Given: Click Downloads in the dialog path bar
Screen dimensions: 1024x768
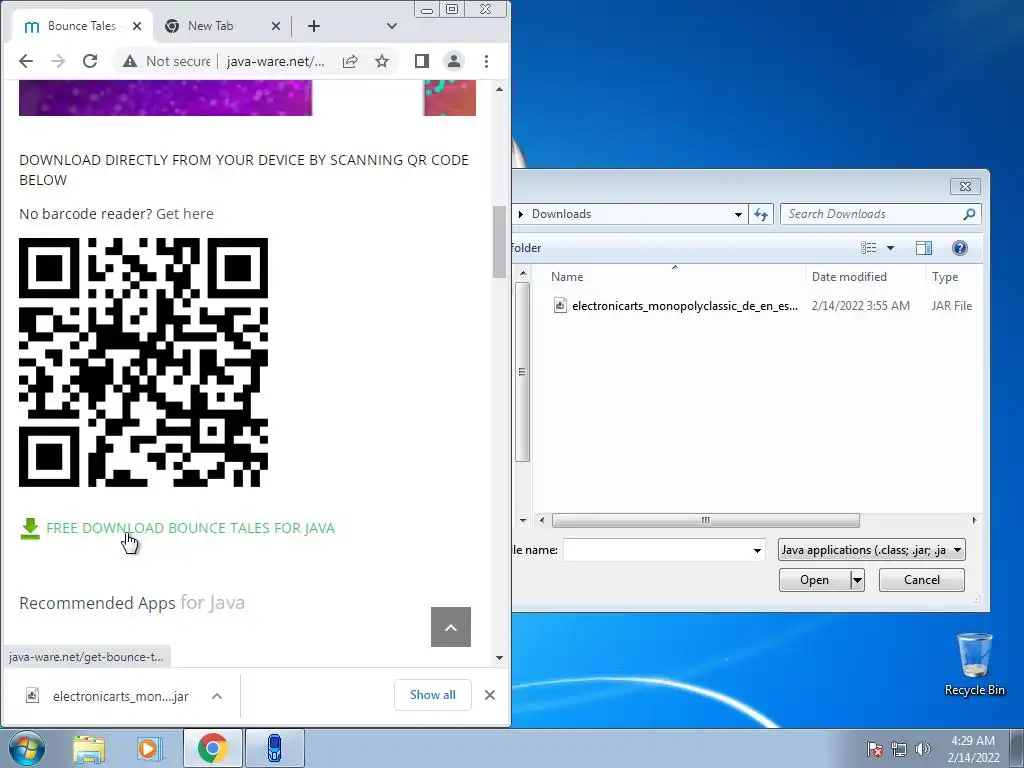Looking at the screenshot, I should click(562, 214).
